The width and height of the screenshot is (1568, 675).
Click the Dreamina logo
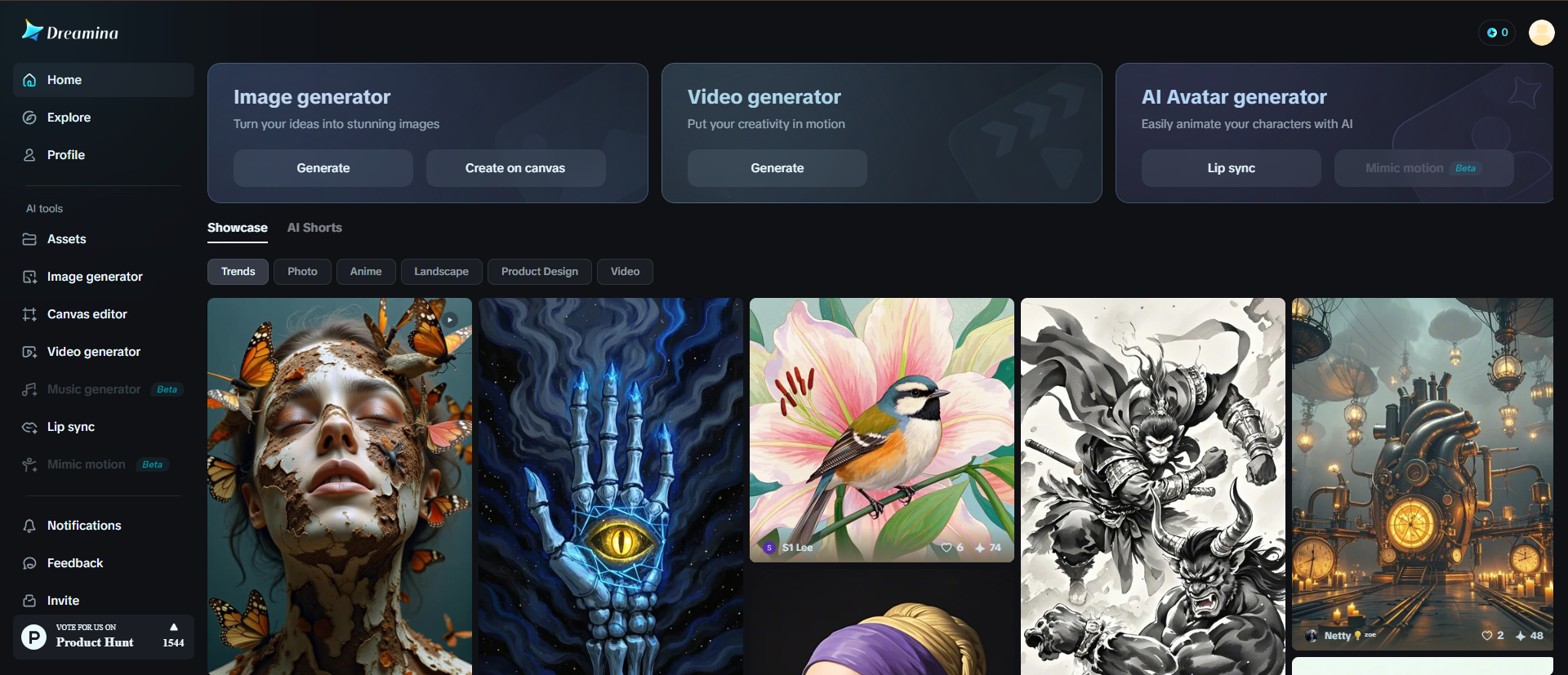[x=70, y=31]
